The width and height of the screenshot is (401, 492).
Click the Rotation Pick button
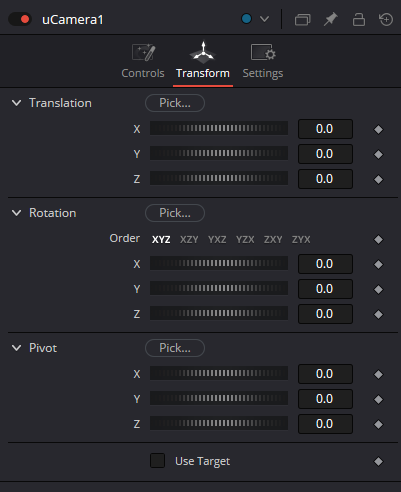175,213
